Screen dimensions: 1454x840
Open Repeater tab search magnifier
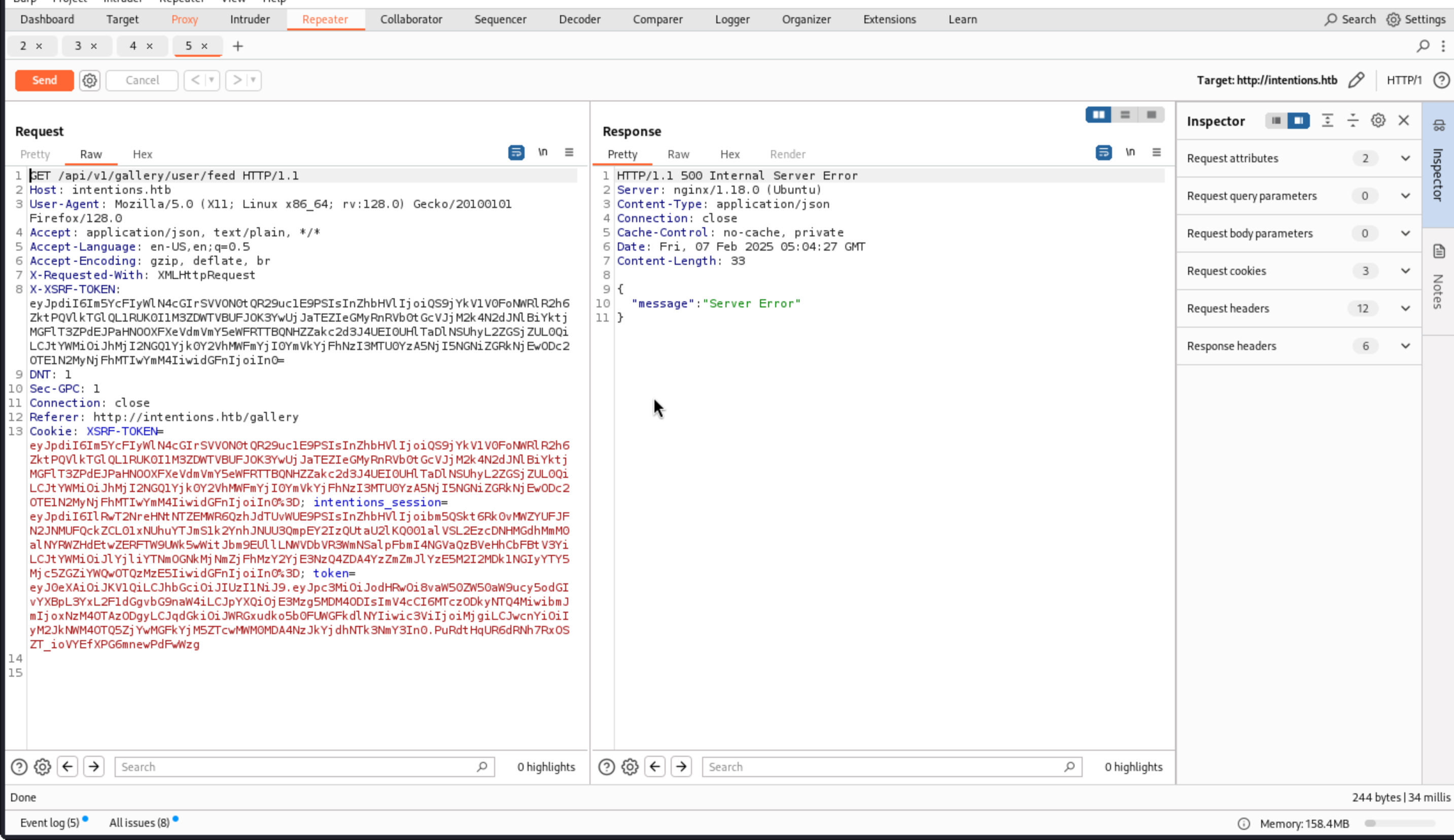(1423, 46)
